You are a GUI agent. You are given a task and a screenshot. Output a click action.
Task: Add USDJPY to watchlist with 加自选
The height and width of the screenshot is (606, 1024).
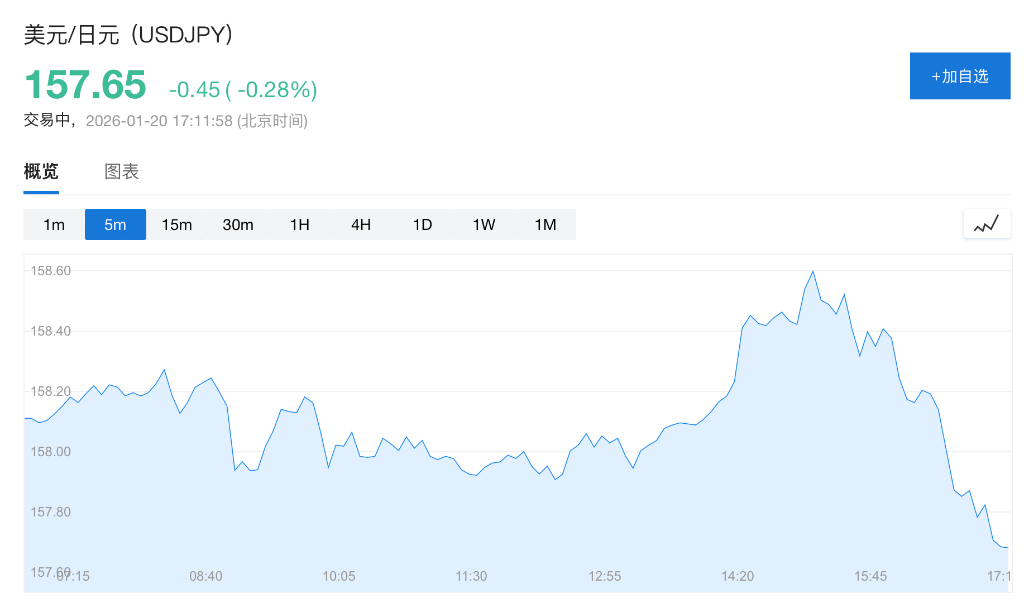click(959, 76)
